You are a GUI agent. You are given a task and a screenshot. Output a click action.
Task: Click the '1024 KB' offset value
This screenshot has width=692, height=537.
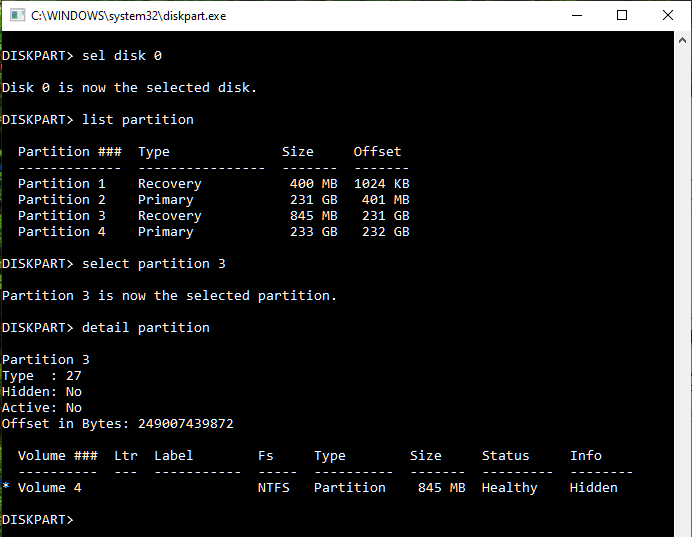pyautogui.click(x=382, y=184)
